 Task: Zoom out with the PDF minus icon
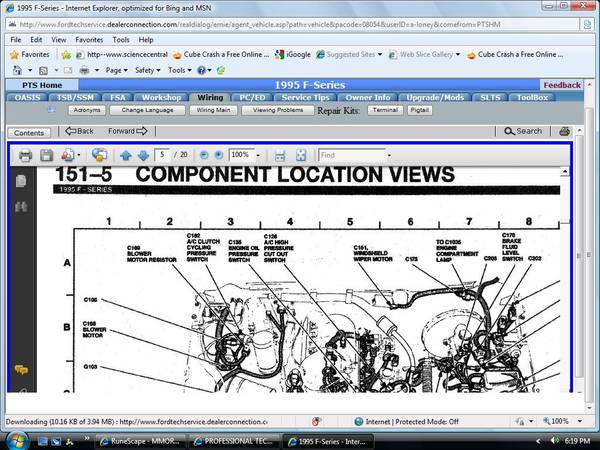(204, 155)
